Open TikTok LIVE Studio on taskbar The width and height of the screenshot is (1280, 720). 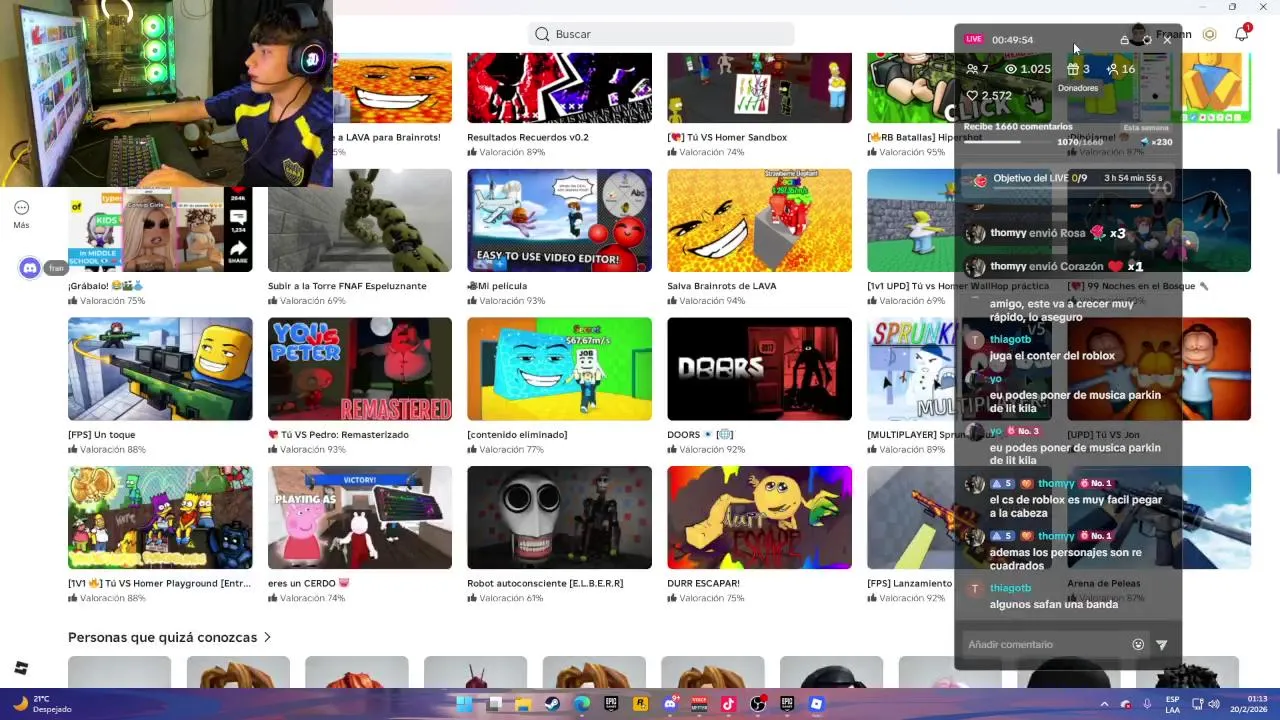pyautogui.click(x=728, y=704)
